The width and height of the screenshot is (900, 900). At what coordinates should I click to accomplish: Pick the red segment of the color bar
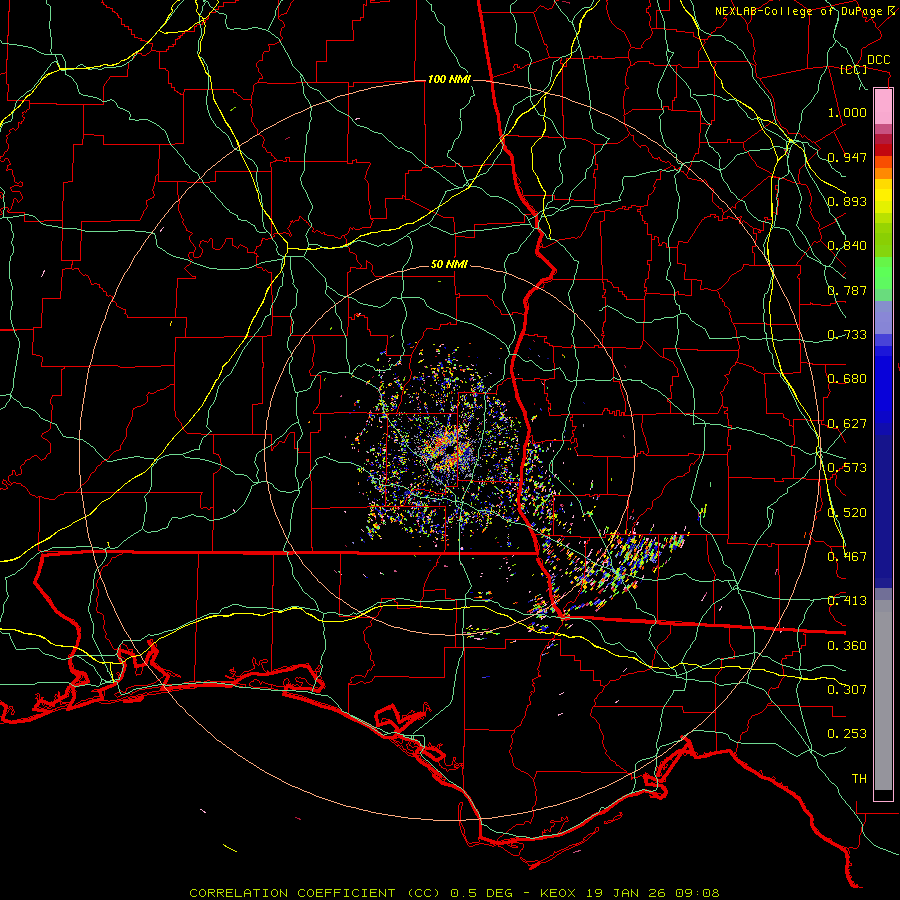[x=883, y=150]
